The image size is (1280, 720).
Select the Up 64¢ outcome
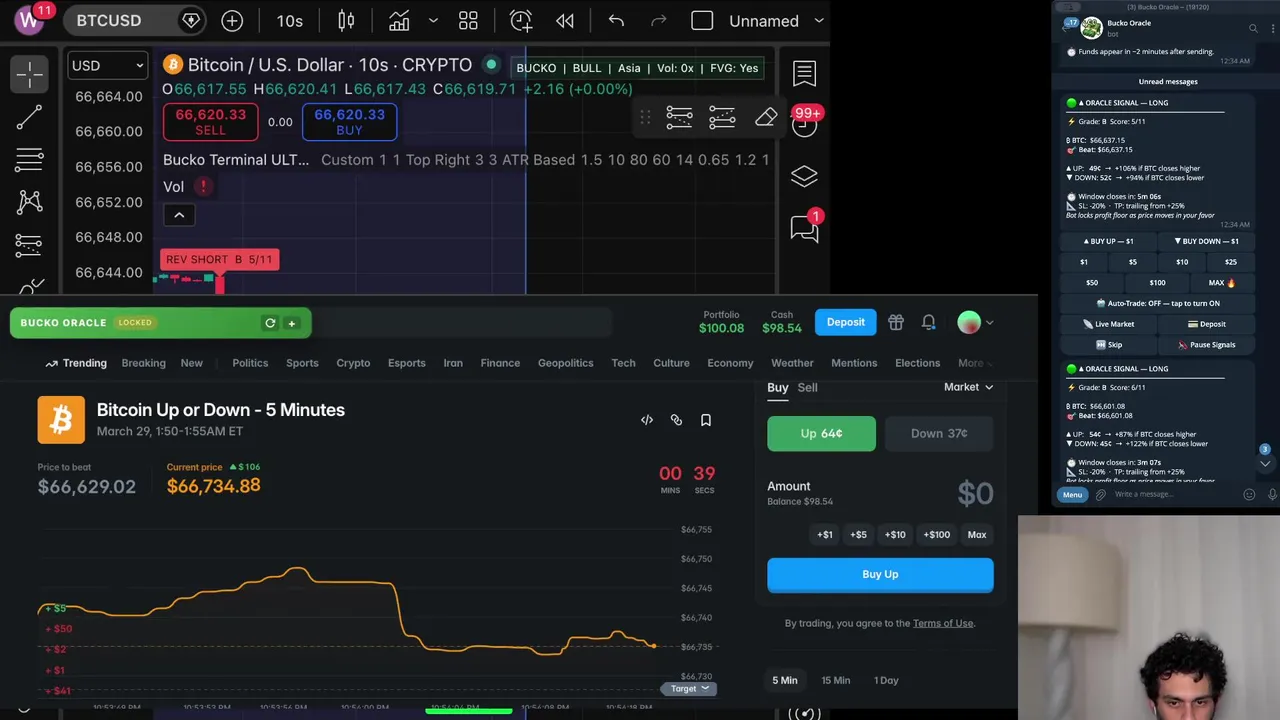(821, 433)
